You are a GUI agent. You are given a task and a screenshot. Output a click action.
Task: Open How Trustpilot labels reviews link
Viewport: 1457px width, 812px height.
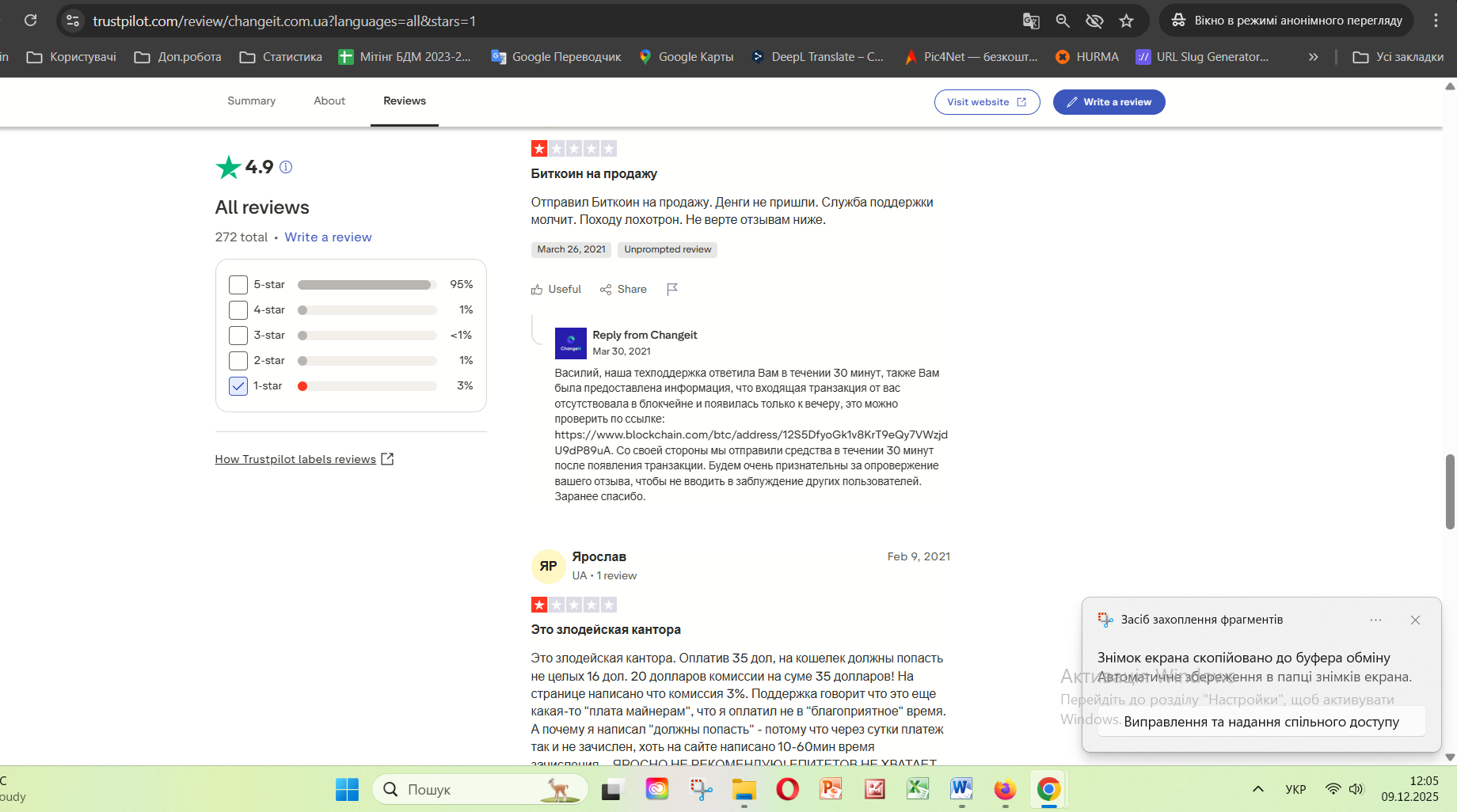tap(304, 459)
